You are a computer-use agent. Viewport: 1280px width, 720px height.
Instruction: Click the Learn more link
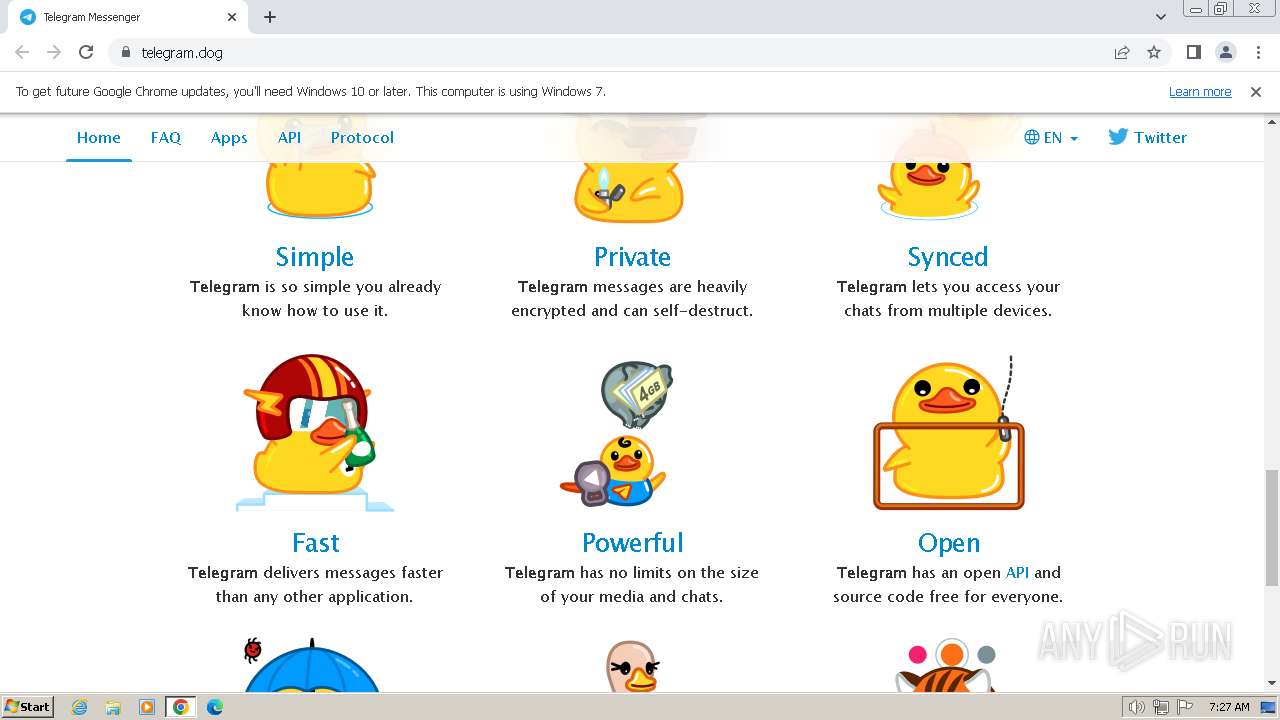pos(1200,91)
